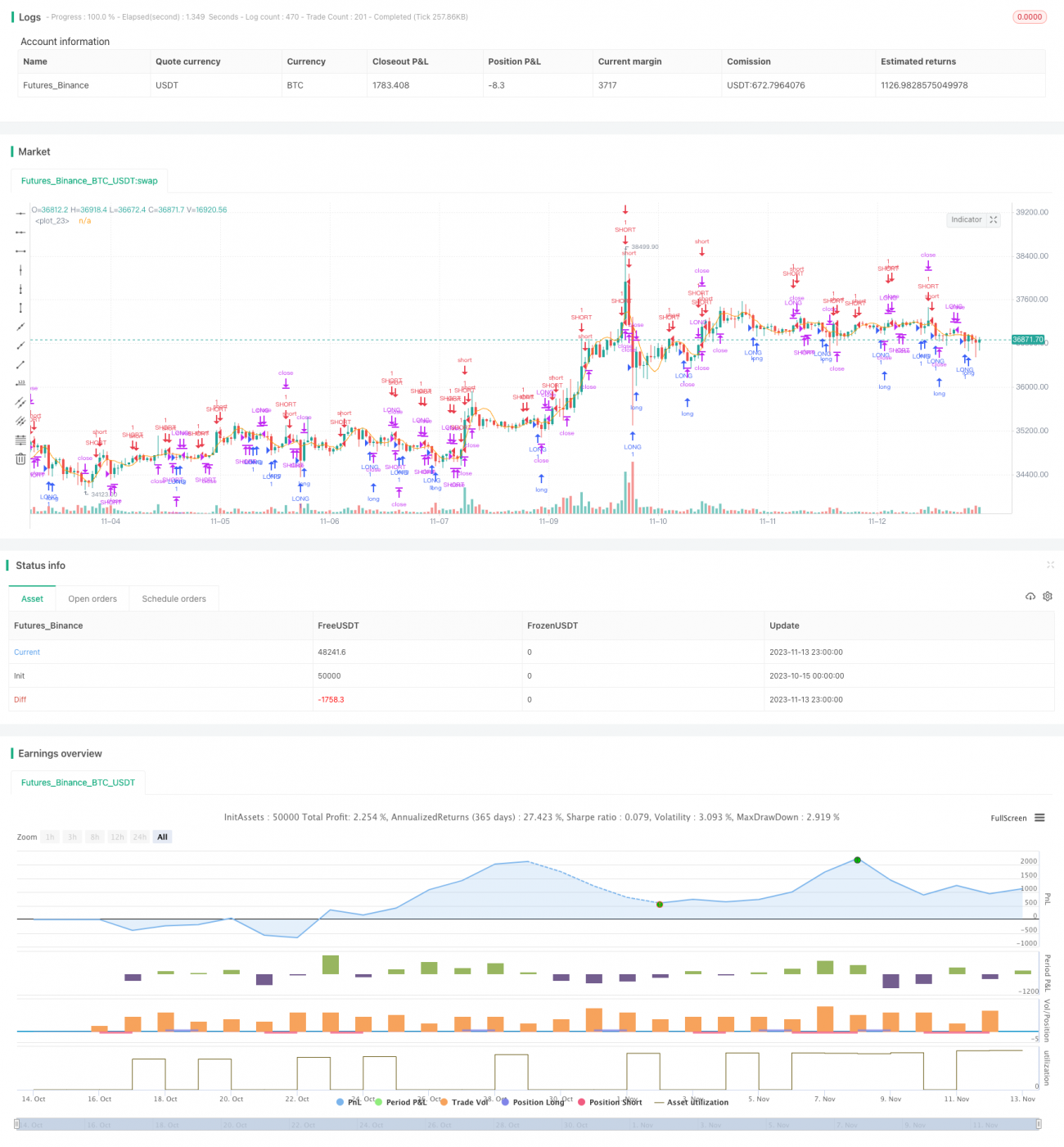Click the earnings chart range navigator bar
This screenshot has width=1064, height=1147.
click(527, 1125)
